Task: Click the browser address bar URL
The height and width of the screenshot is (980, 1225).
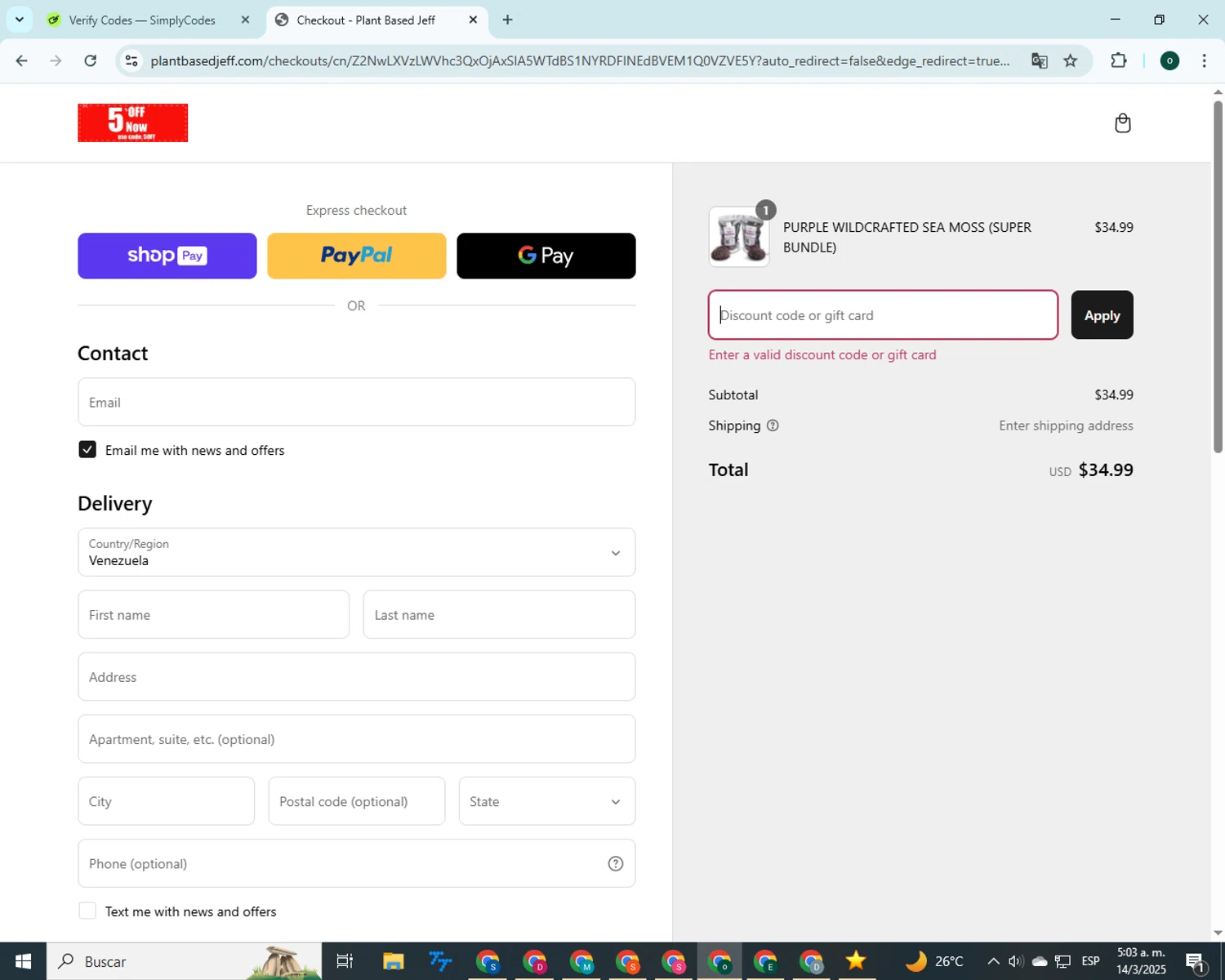Action: 580,60
